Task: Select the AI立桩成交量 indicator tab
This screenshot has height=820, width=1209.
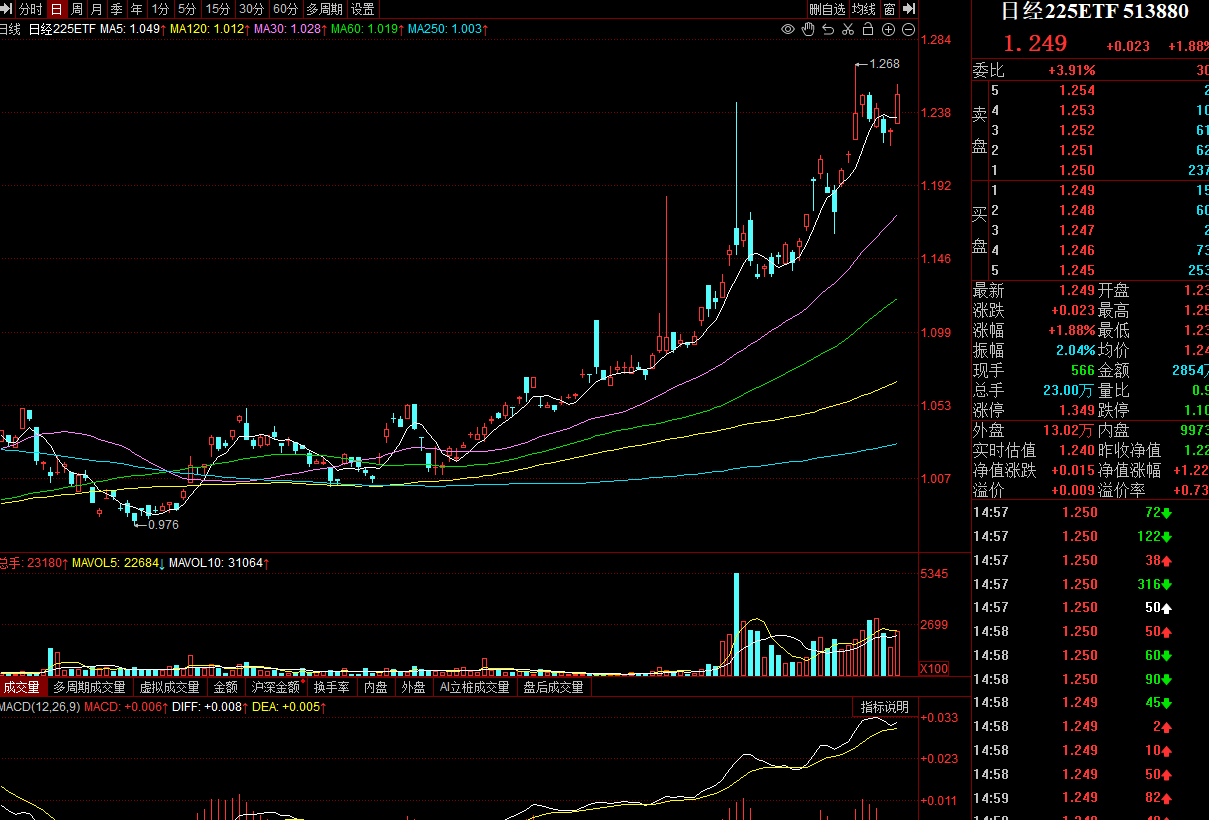Action: click(475, 687)
